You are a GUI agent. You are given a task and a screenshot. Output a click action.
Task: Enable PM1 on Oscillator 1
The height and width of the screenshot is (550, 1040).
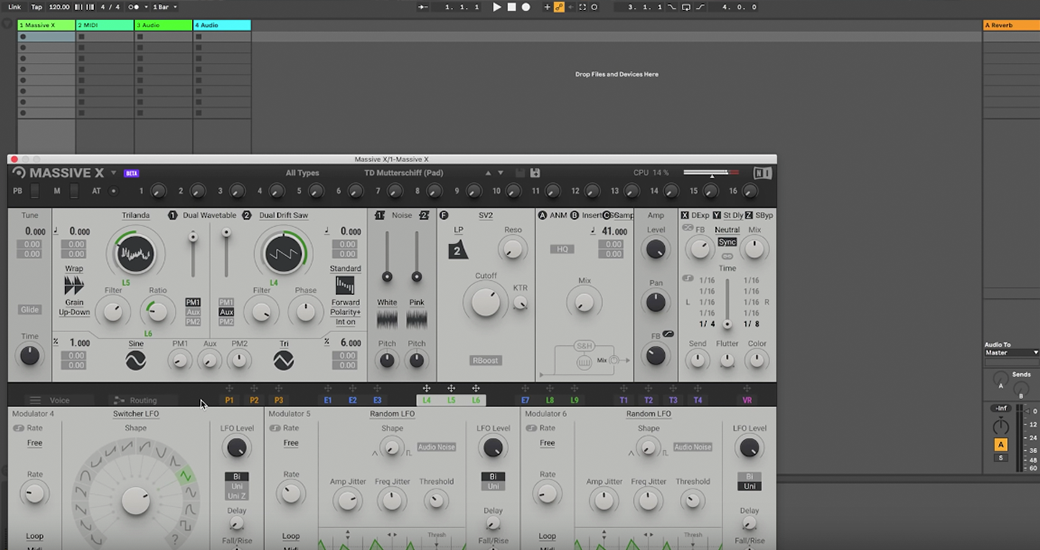[x=193, y=302]
